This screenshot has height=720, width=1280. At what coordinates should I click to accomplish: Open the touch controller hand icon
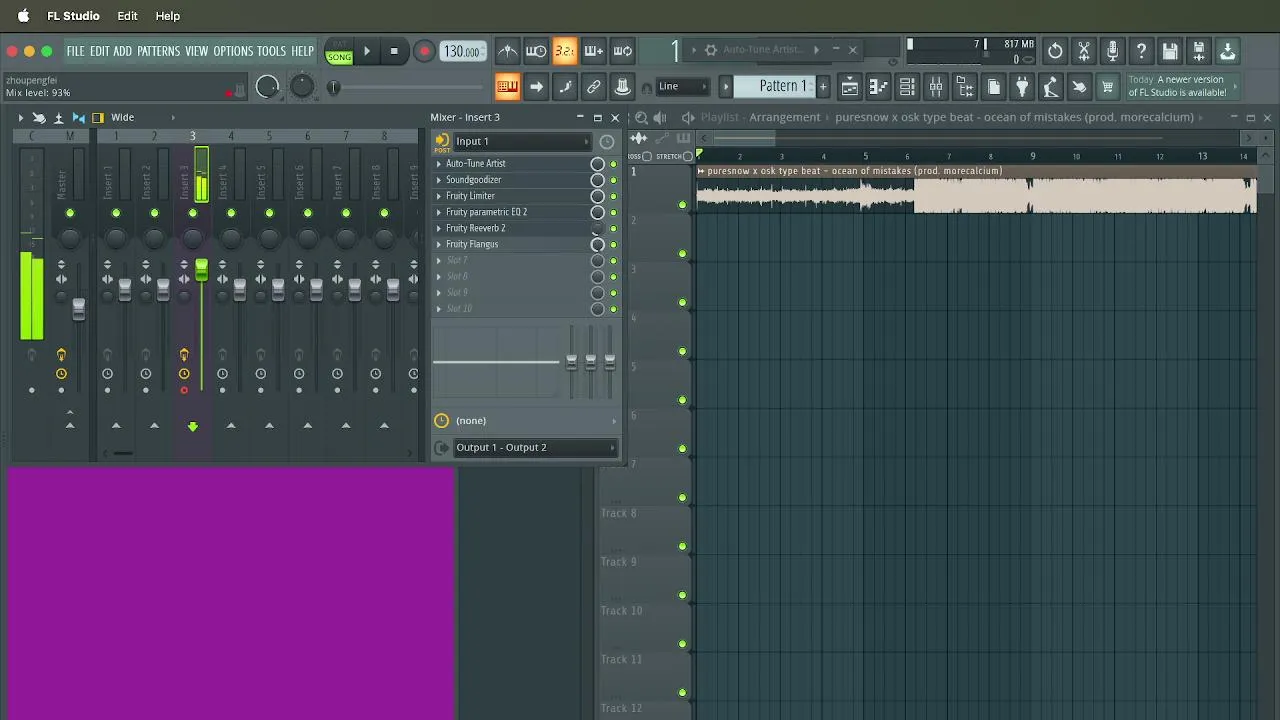[1079, 87]
